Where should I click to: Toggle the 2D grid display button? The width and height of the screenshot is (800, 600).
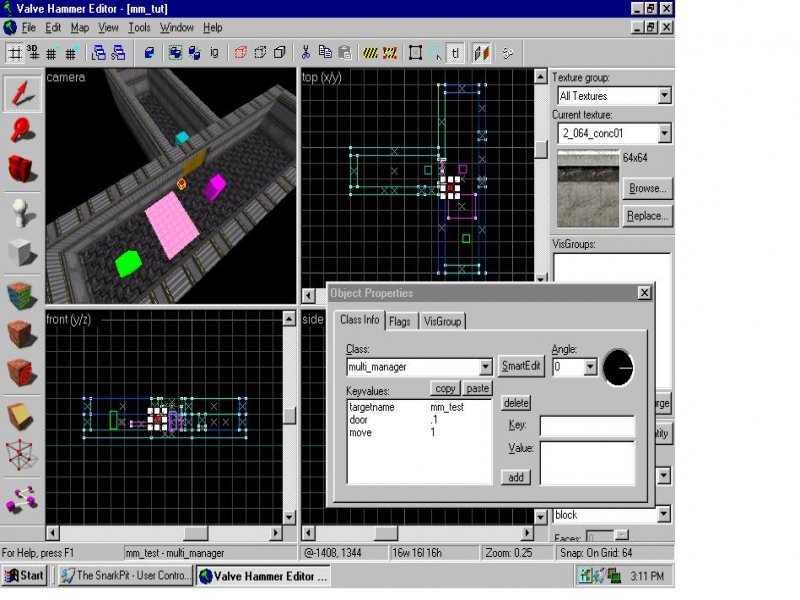pyautogui.click(x=15, y=52)
